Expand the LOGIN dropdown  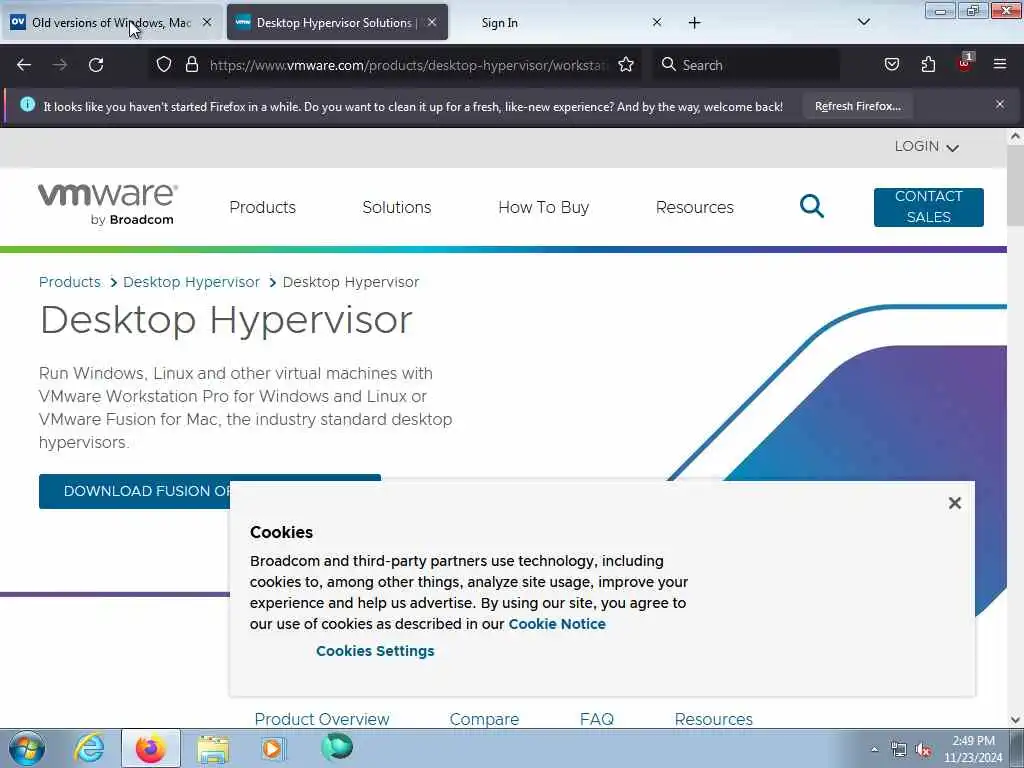[x=926, y=146]
